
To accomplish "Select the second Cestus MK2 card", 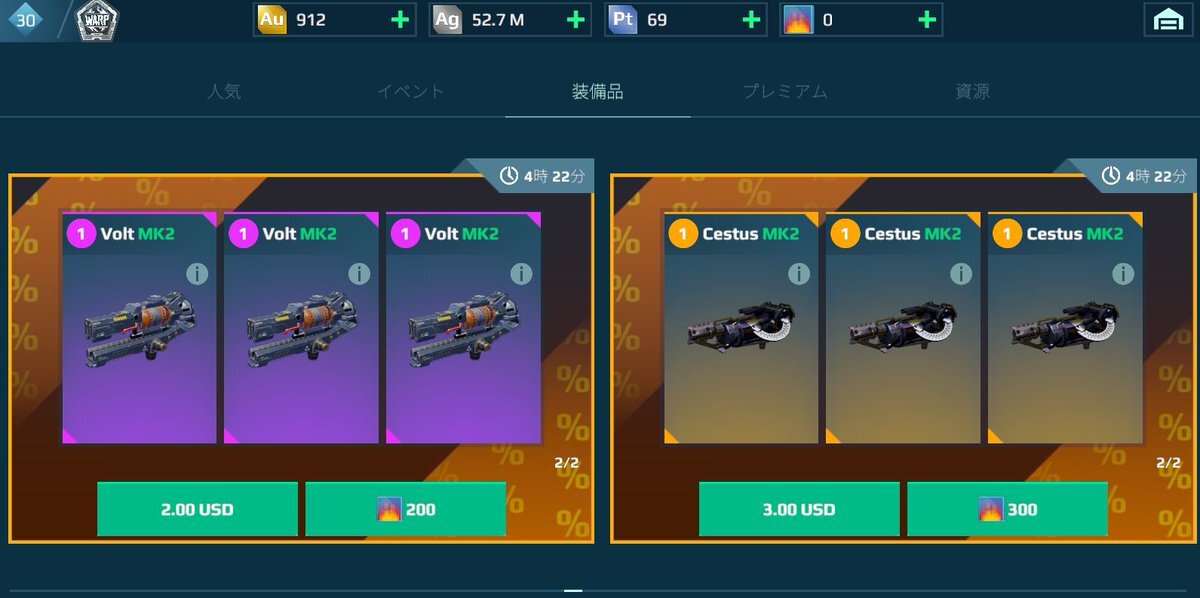I will coord(903,328).
